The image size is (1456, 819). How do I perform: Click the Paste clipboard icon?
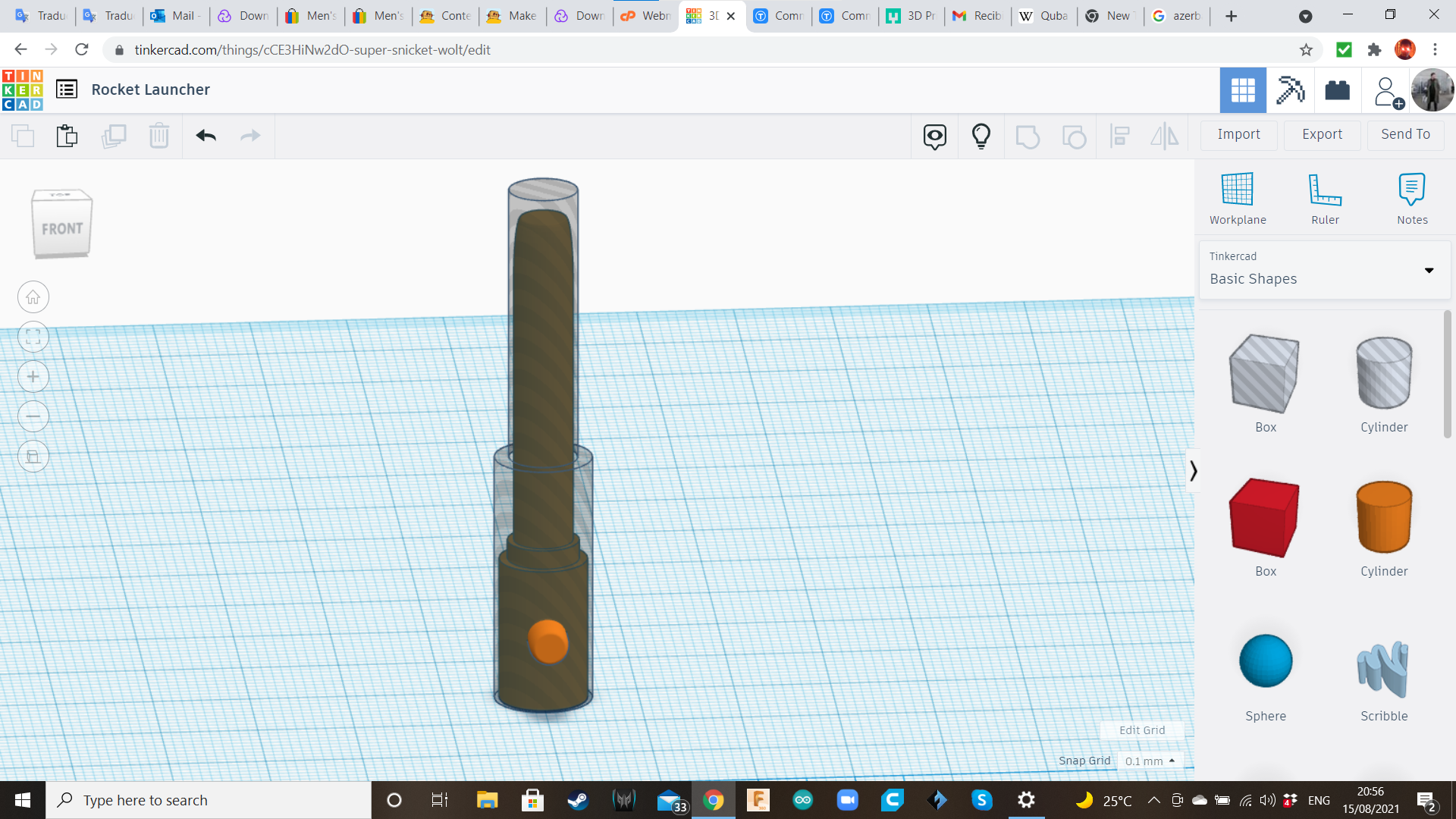67,136
